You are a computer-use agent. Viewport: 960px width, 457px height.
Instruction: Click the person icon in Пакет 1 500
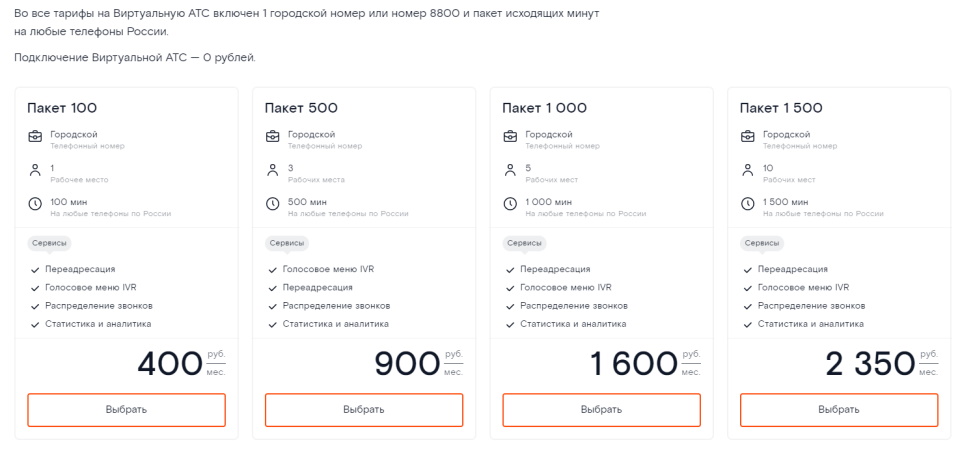coord(747,171)
